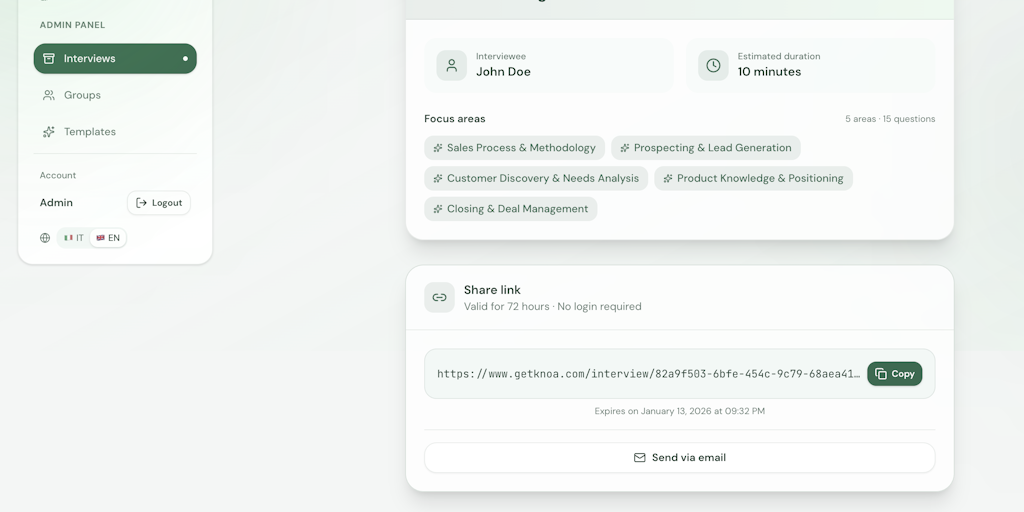
Task: Click the Interviews archive icon in sidebar
Action: (x=49, y=59)
